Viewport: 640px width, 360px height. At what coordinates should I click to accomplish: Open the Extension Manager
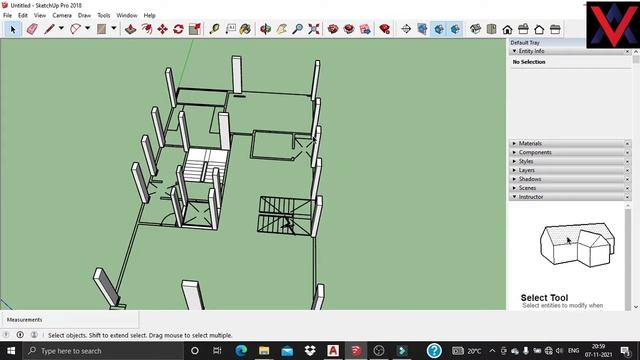point(384,29)
